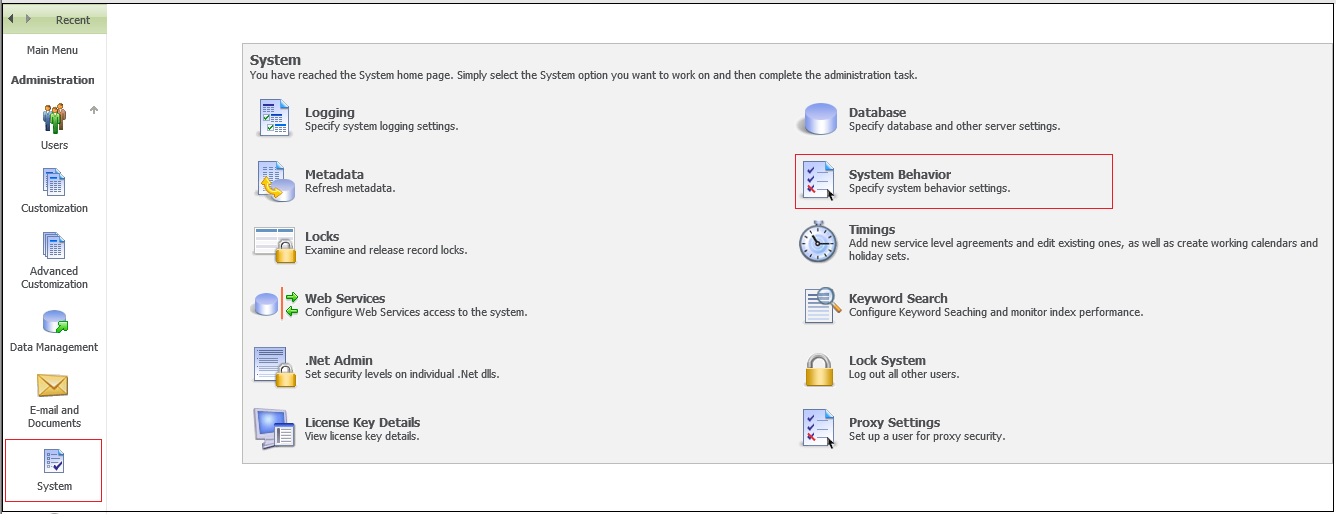
Task: Click the Lock System padlock icon
Action: (819, 368)
